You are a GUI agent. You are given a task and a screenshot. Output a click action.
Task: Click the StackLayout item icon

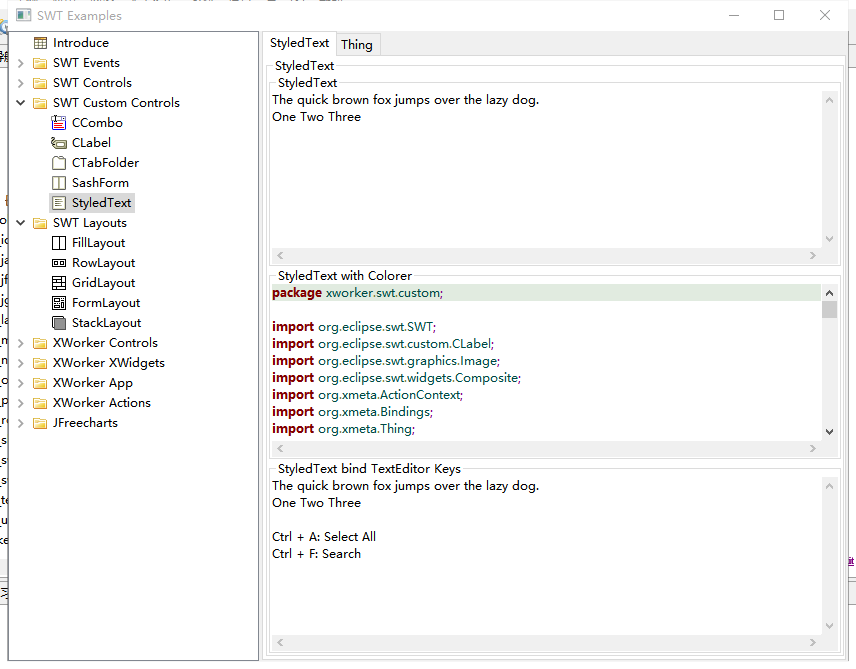[x=58, y=323]
